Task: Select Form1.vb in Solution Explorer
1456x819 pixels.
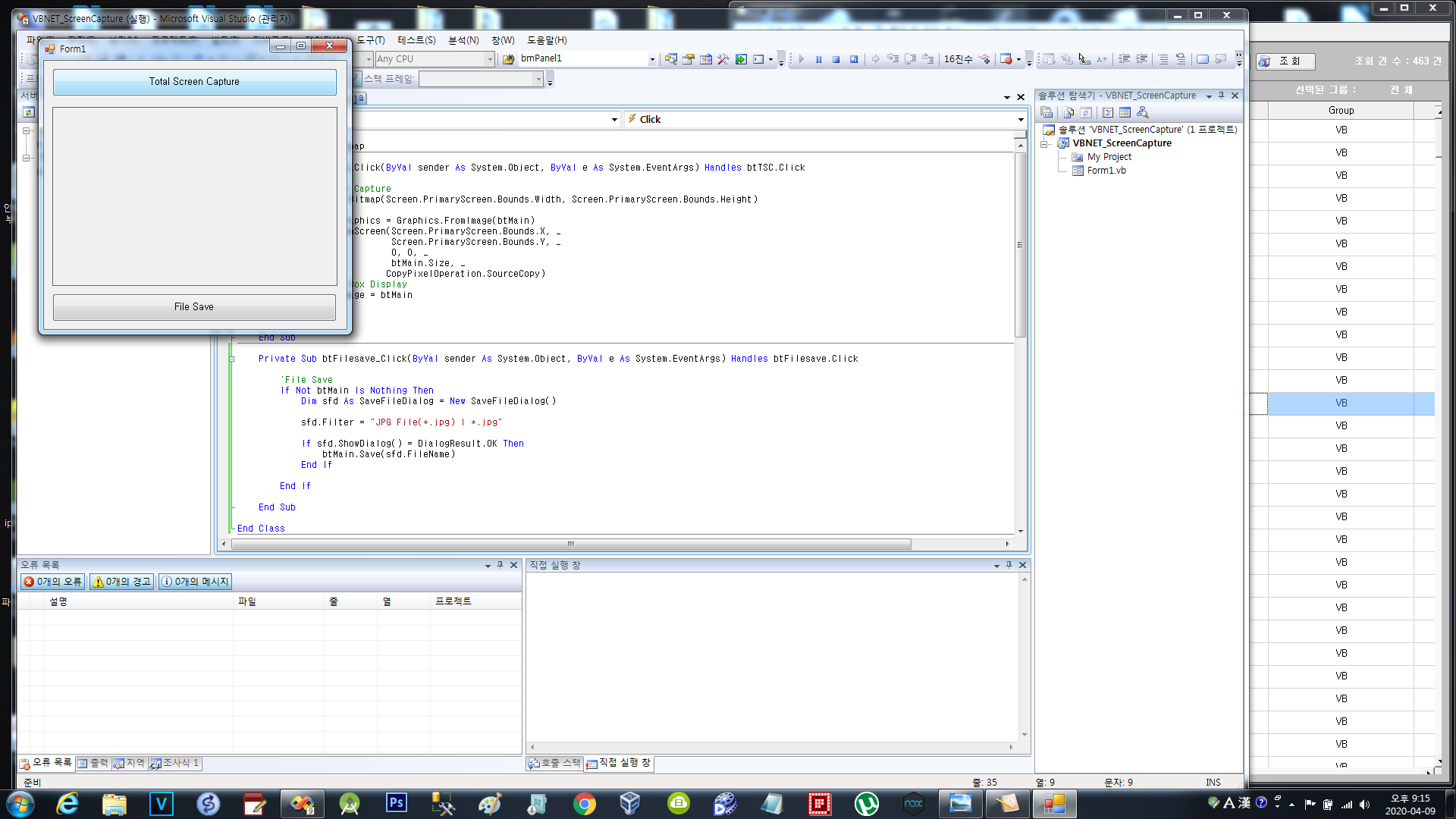Action: (1106, 171)
